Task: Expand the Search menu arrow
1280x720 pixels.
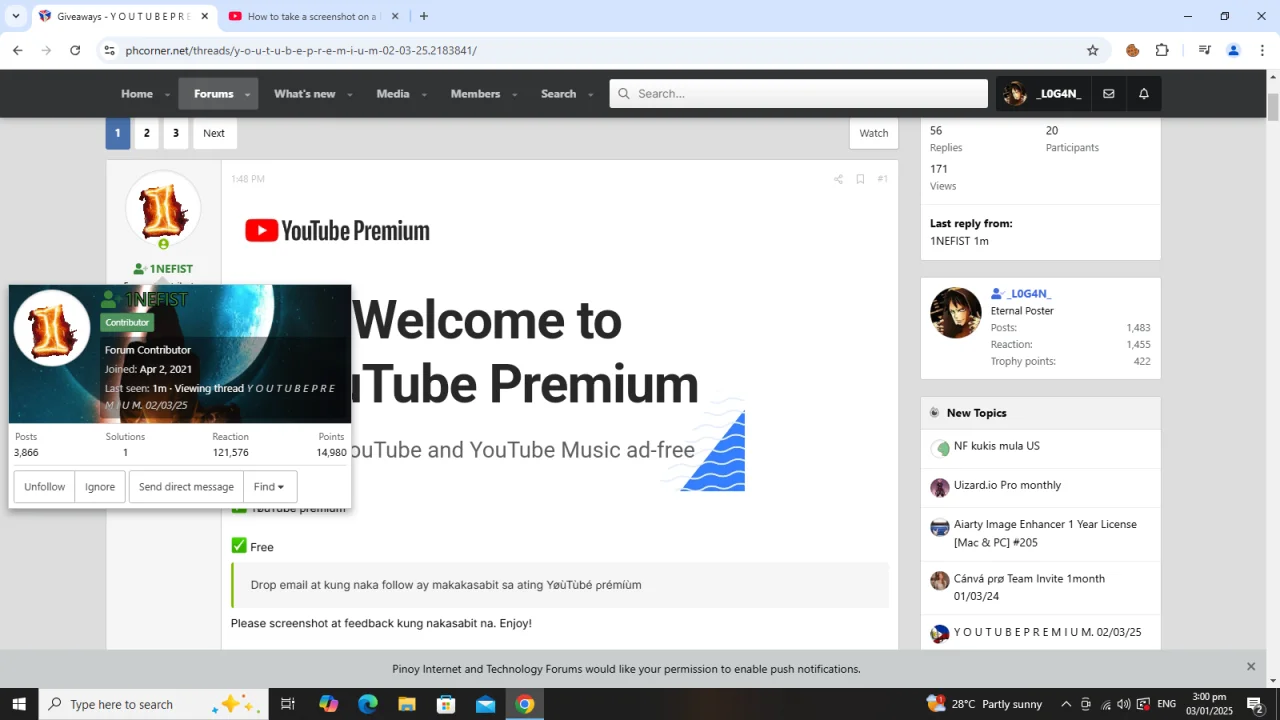Action: click(591, 95)
